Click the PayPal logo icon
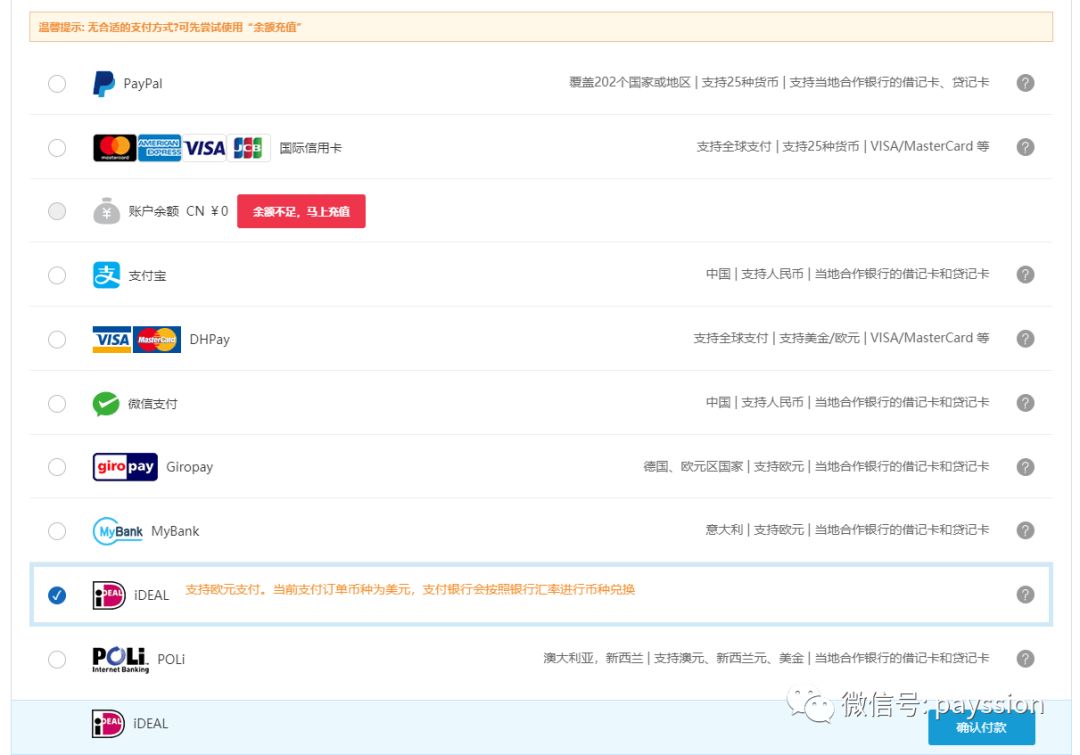1080x755 pixels. coord(104,83)
